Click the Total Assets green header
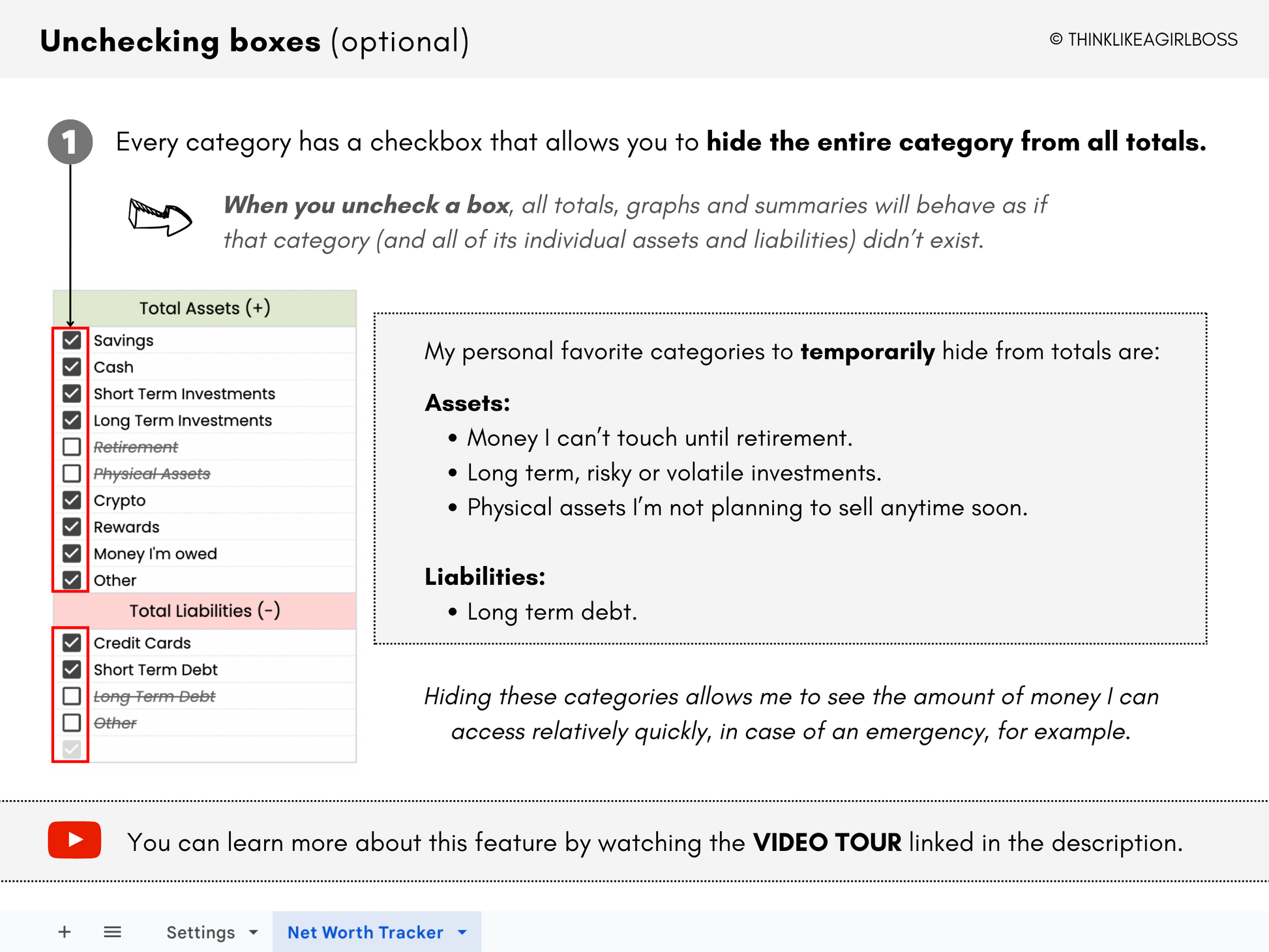This screenshot has height=952, width=1269. click(x=205, y=308)
